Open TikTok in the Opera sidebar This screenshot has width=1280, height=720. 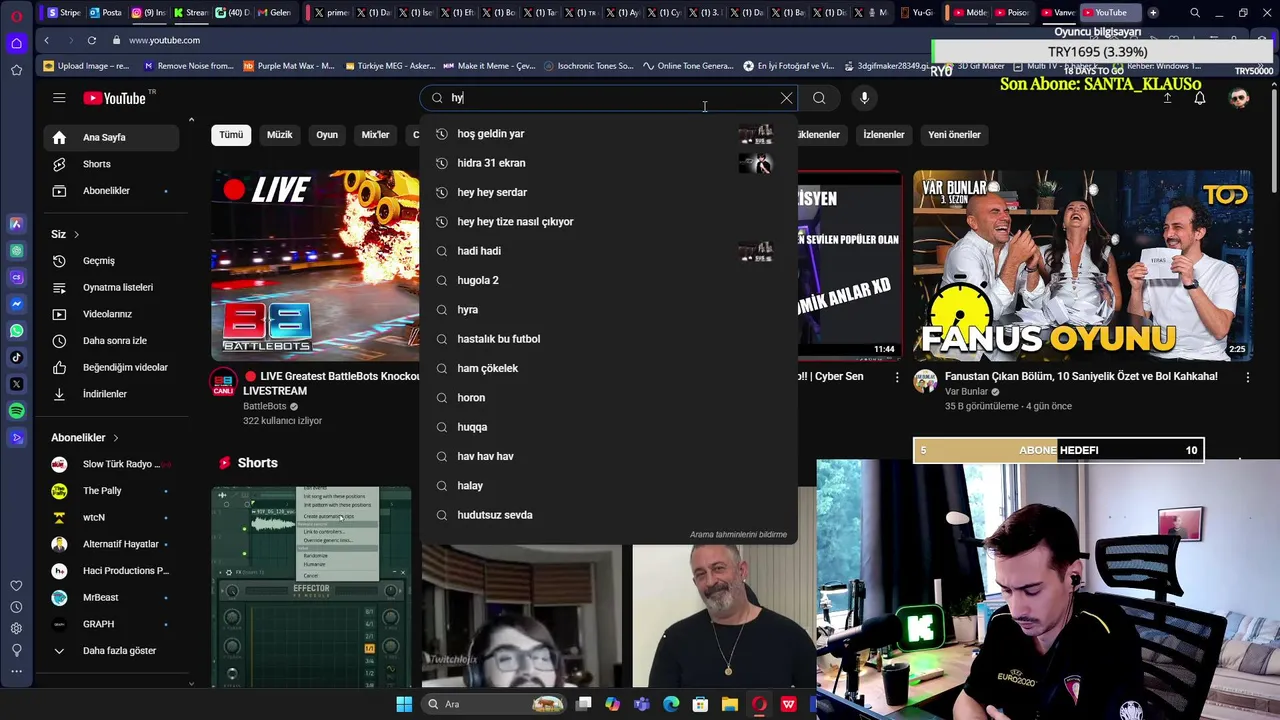(x=16, y=357)
